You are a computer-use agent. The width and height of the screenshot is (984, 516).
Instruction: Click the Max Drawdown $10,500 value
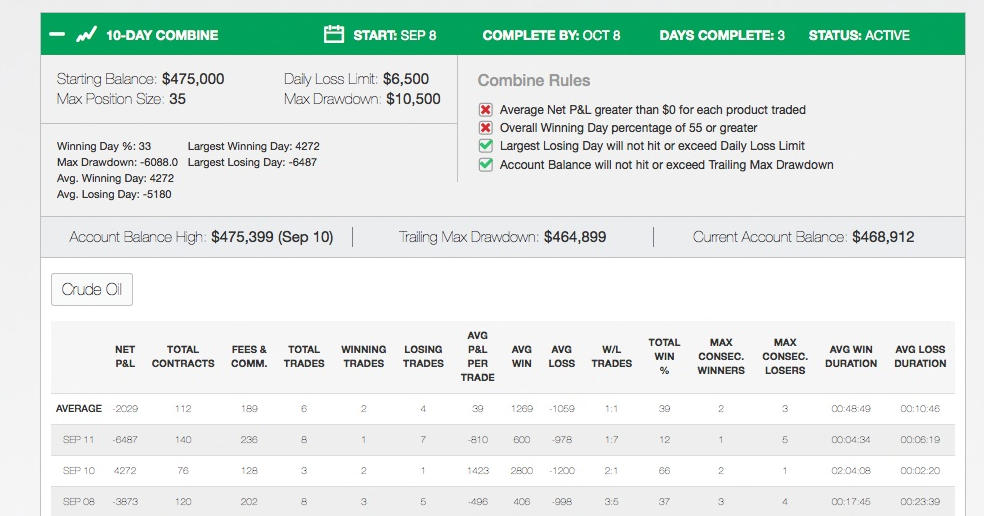coord(414,99)
